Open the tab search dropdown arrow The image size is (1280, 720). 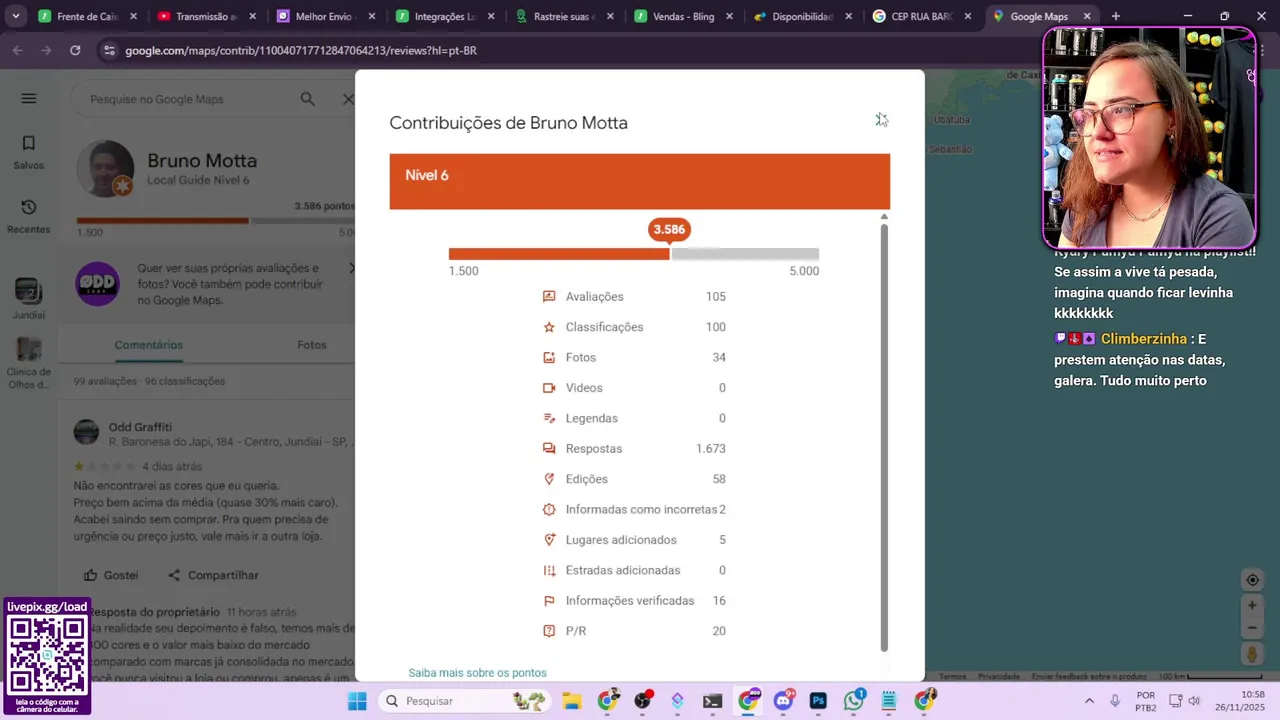[15, 16]
